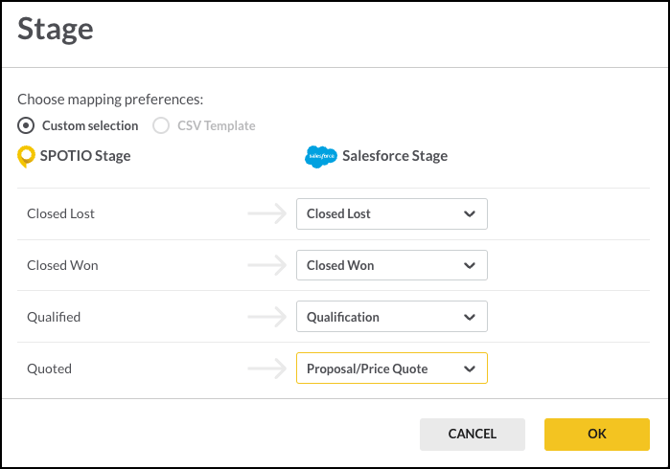
Task: Select the CSV Template radio button
Action: click(161, 126)
